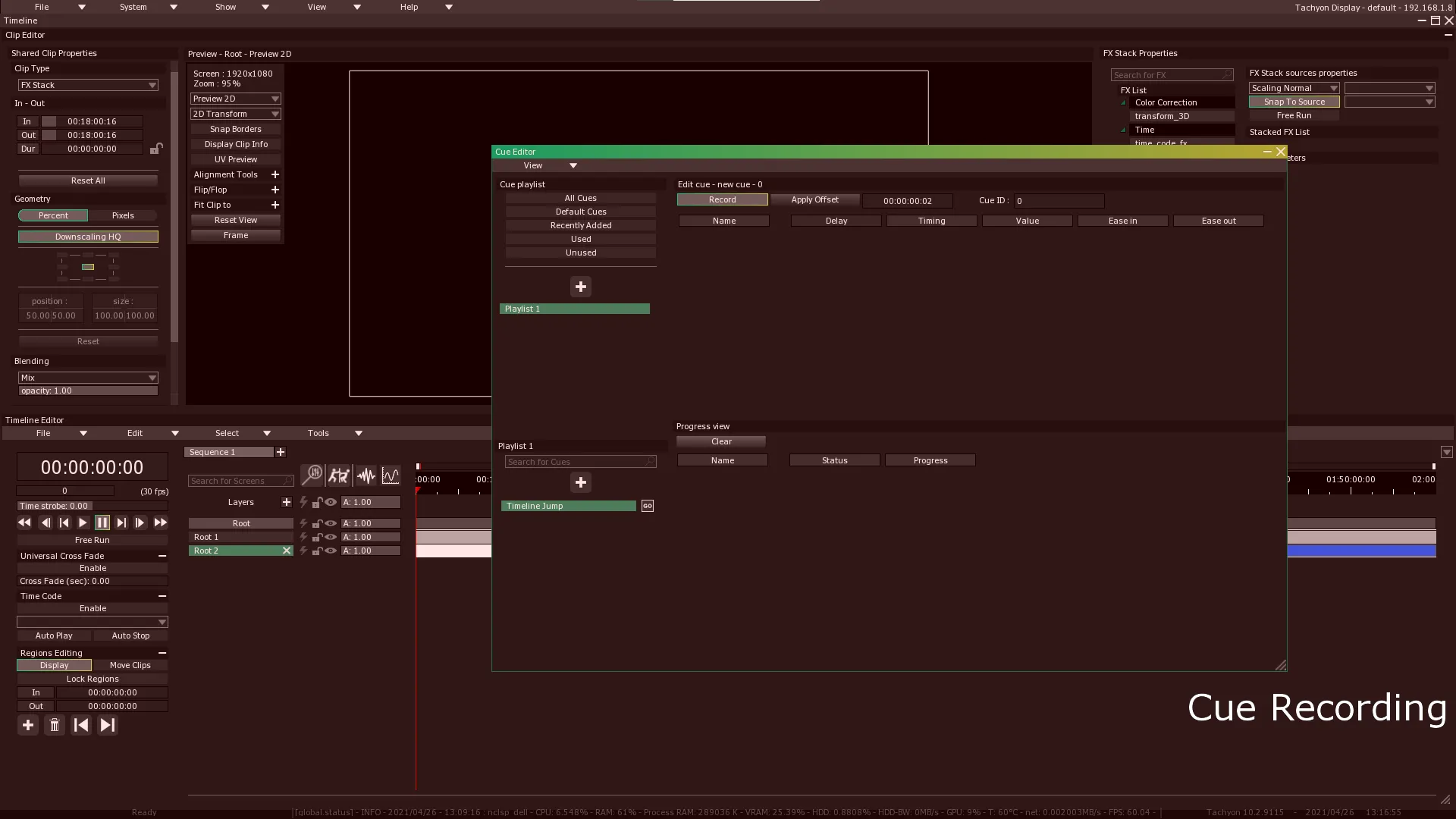Adjust the opacity slider in Blending

pyautogui.click(x=88, y=391)
